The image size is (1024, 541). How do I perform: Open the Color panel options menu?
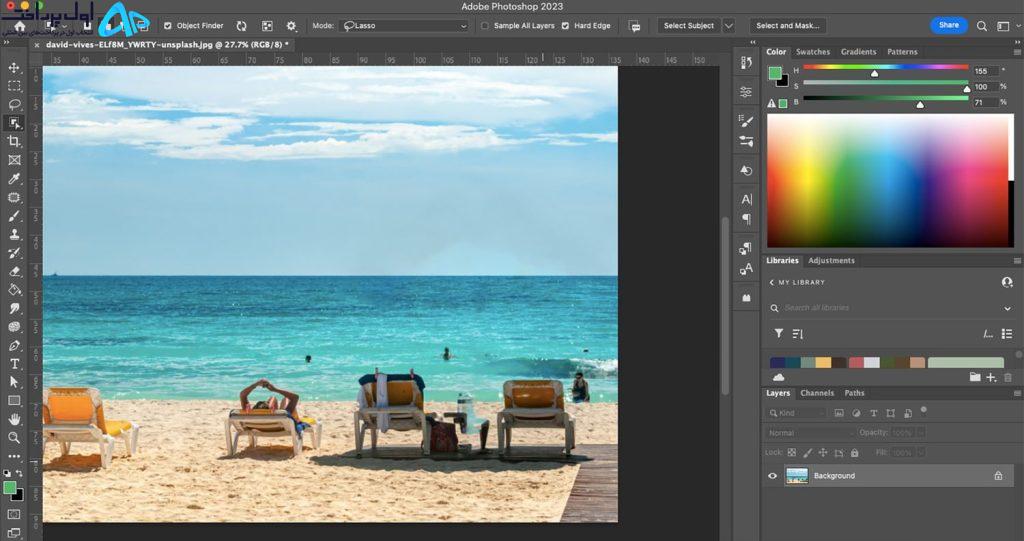pyautogui.click(x=1017, y=52)
